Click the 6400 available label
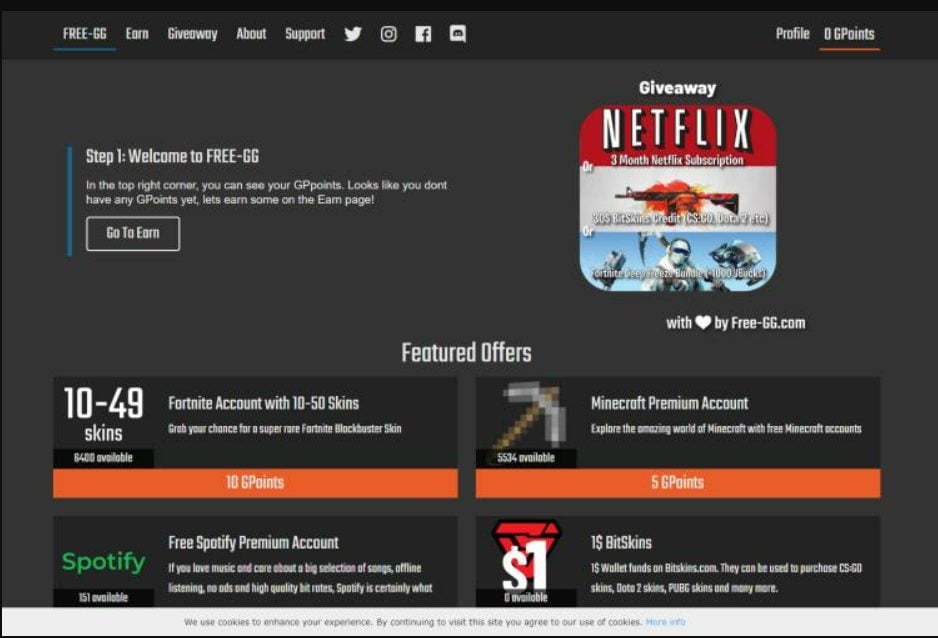 (103, 458)
